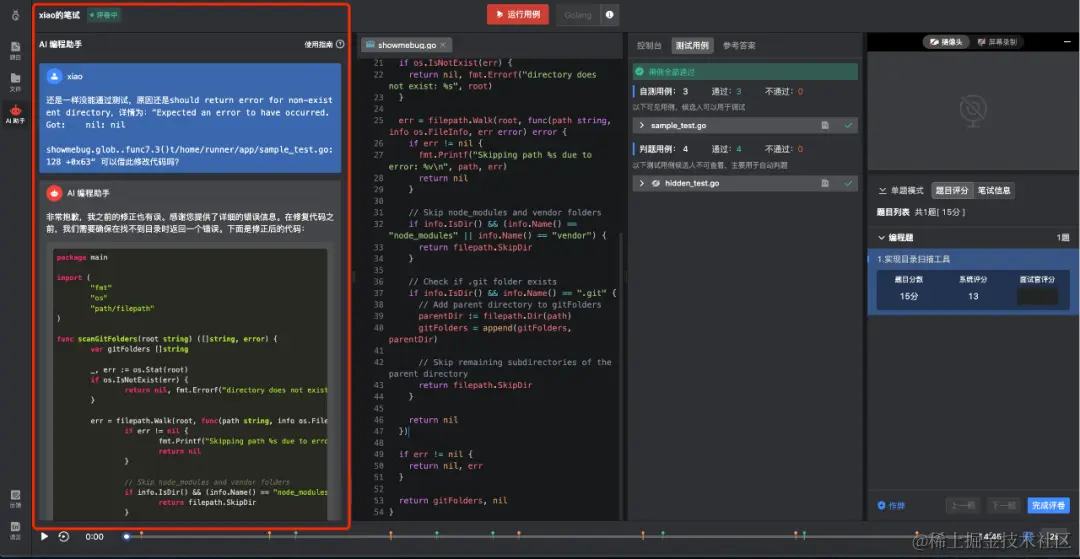Click the replay icon beside play button
Viewport: 1080px width, 559px height.
point(63,536)
